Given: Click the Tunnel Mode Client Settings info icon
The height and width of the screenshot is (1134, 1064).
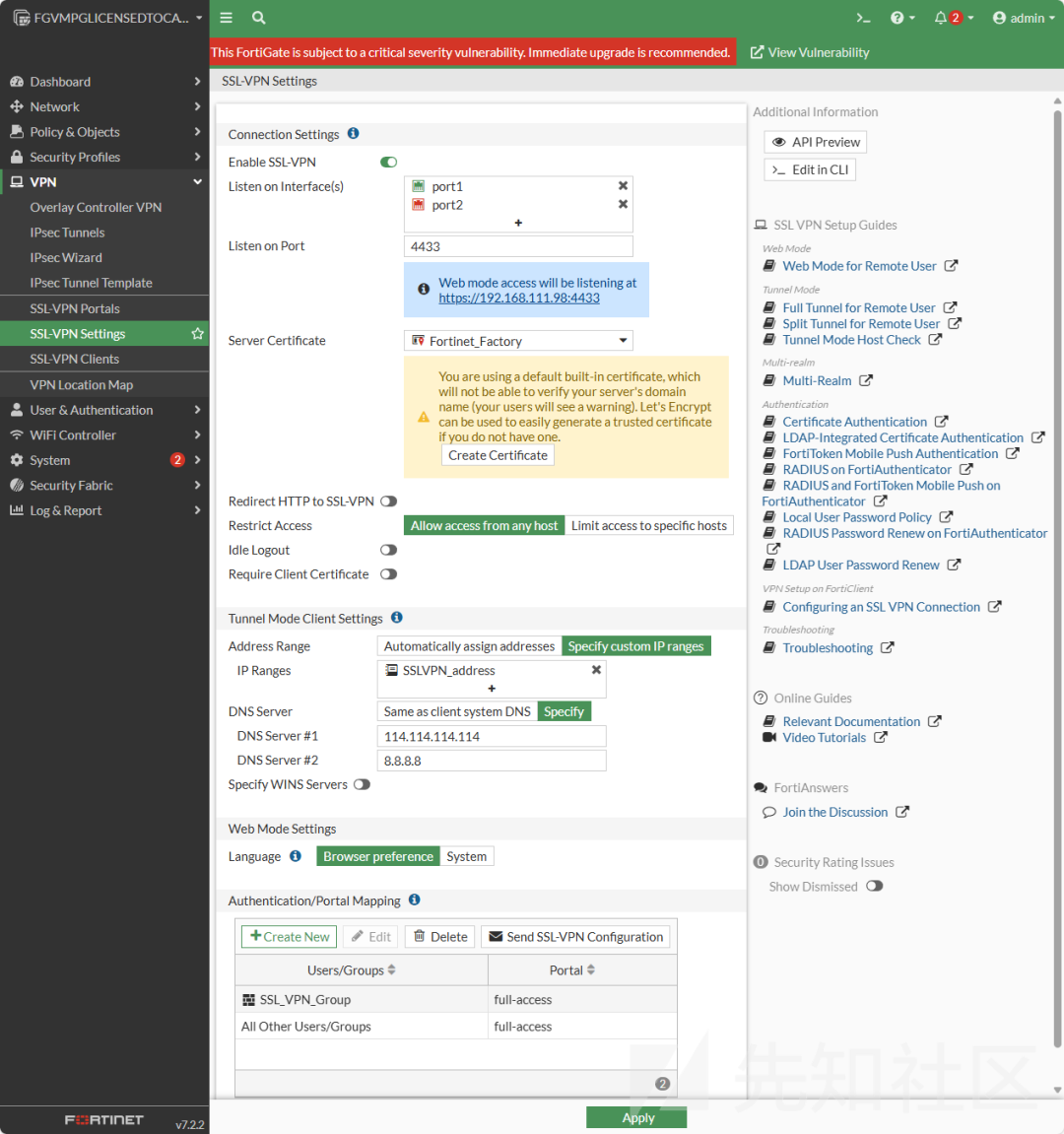Looking at the screenshot, I should click(x=396, y=617).
